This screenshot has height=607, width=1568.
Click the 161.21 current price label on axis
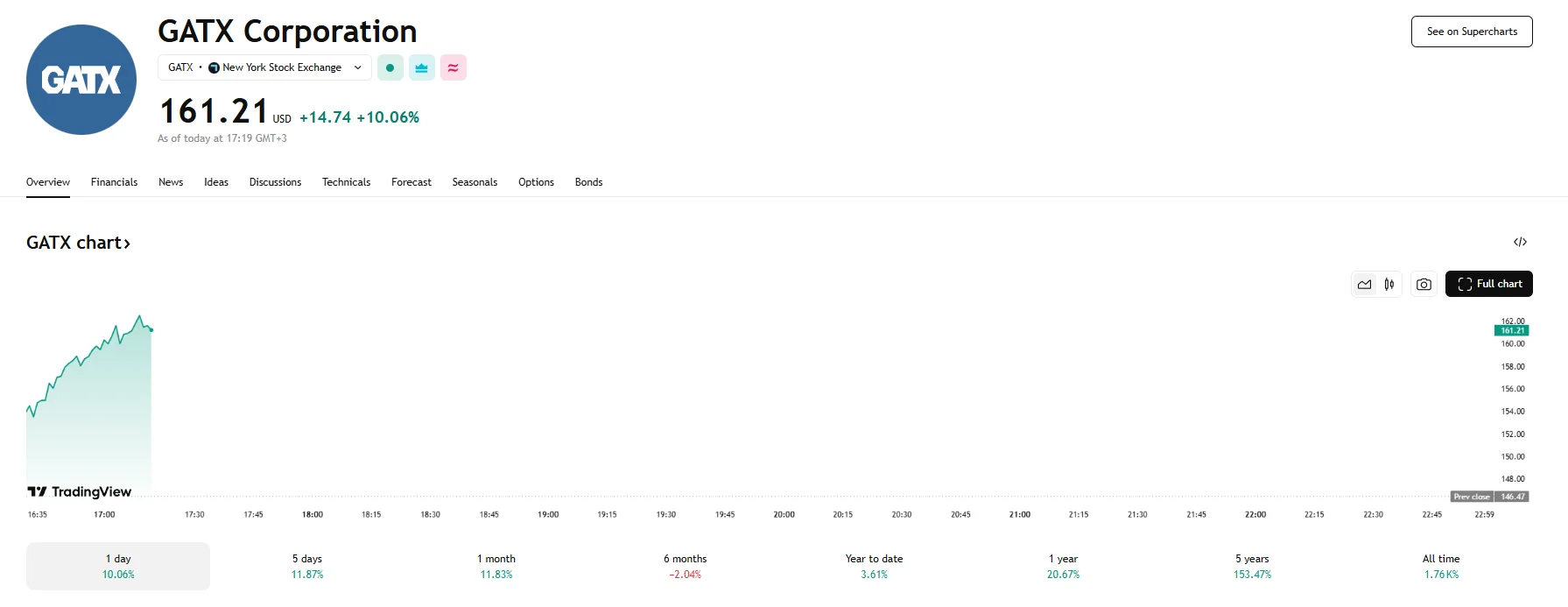(1512, 330)
